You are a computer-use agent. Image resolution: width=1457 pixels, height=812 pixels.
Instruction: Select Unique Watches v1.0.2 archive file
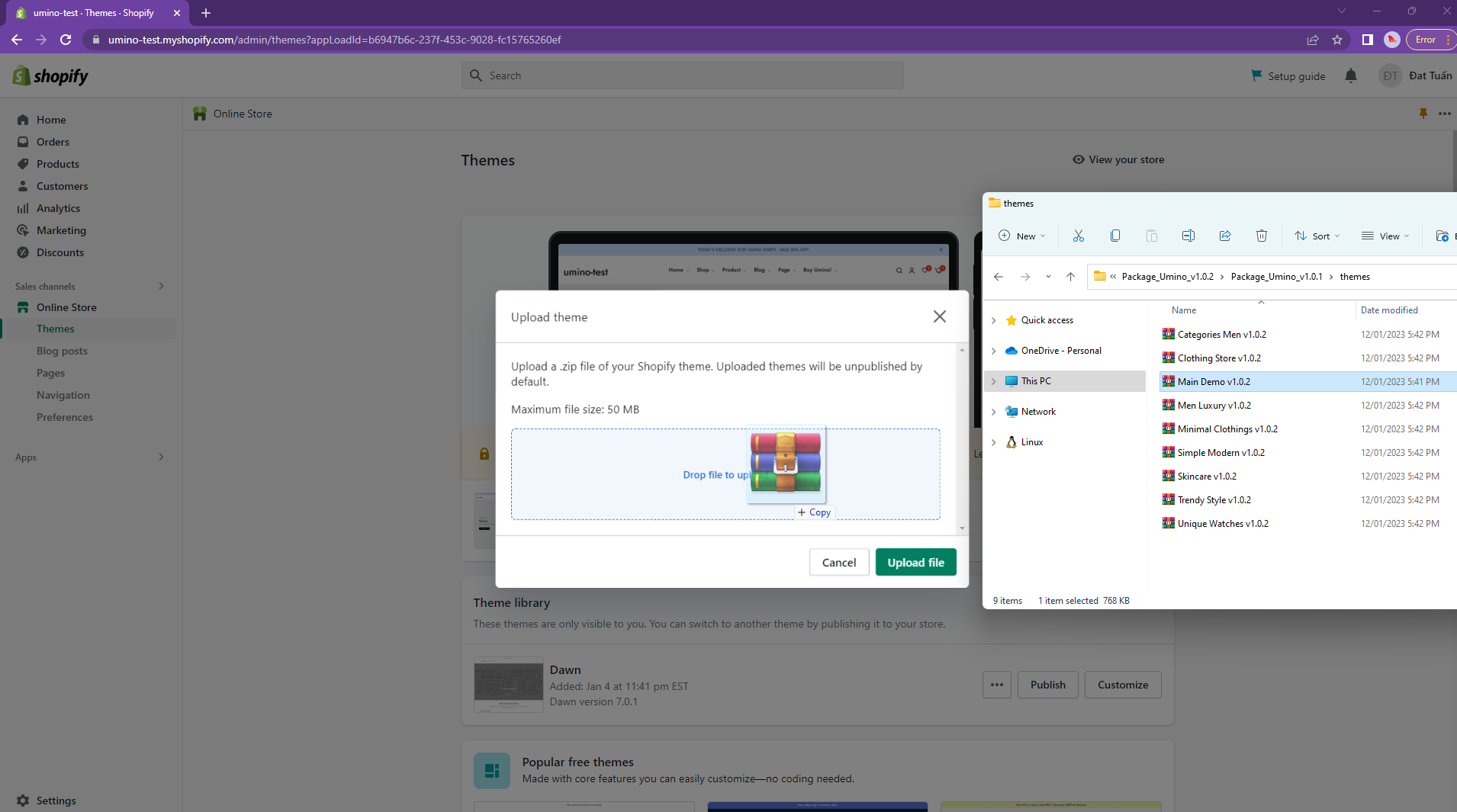[x=1222, y=524]
